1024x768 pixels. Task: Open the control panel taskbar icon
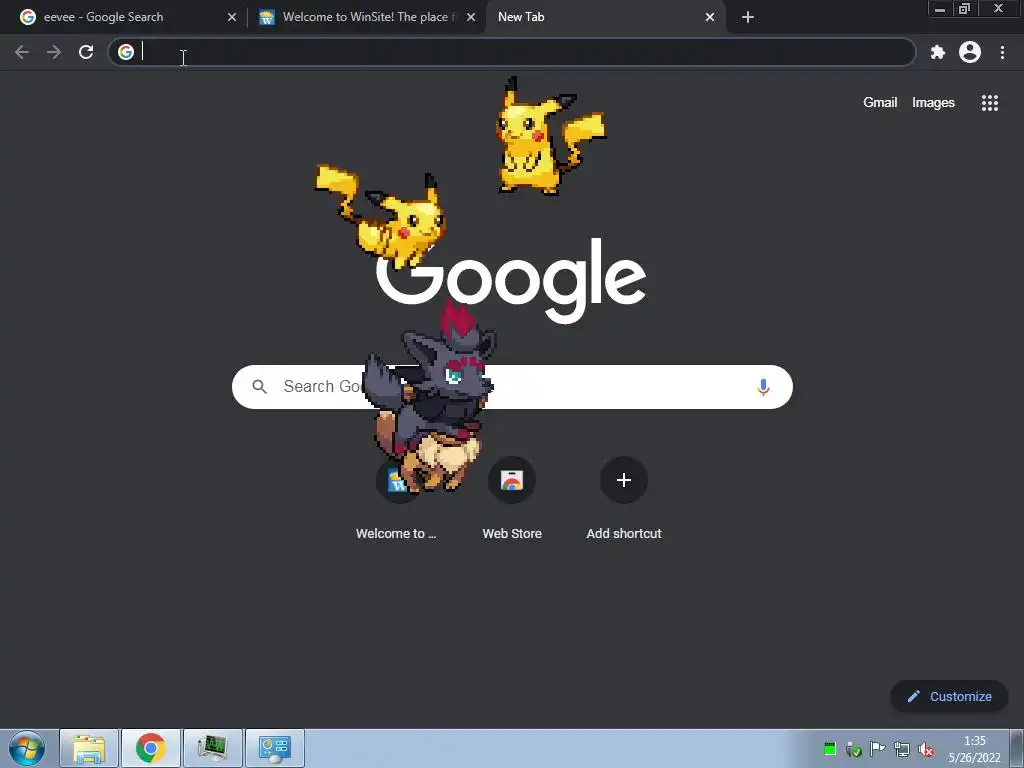pos(274,748)
